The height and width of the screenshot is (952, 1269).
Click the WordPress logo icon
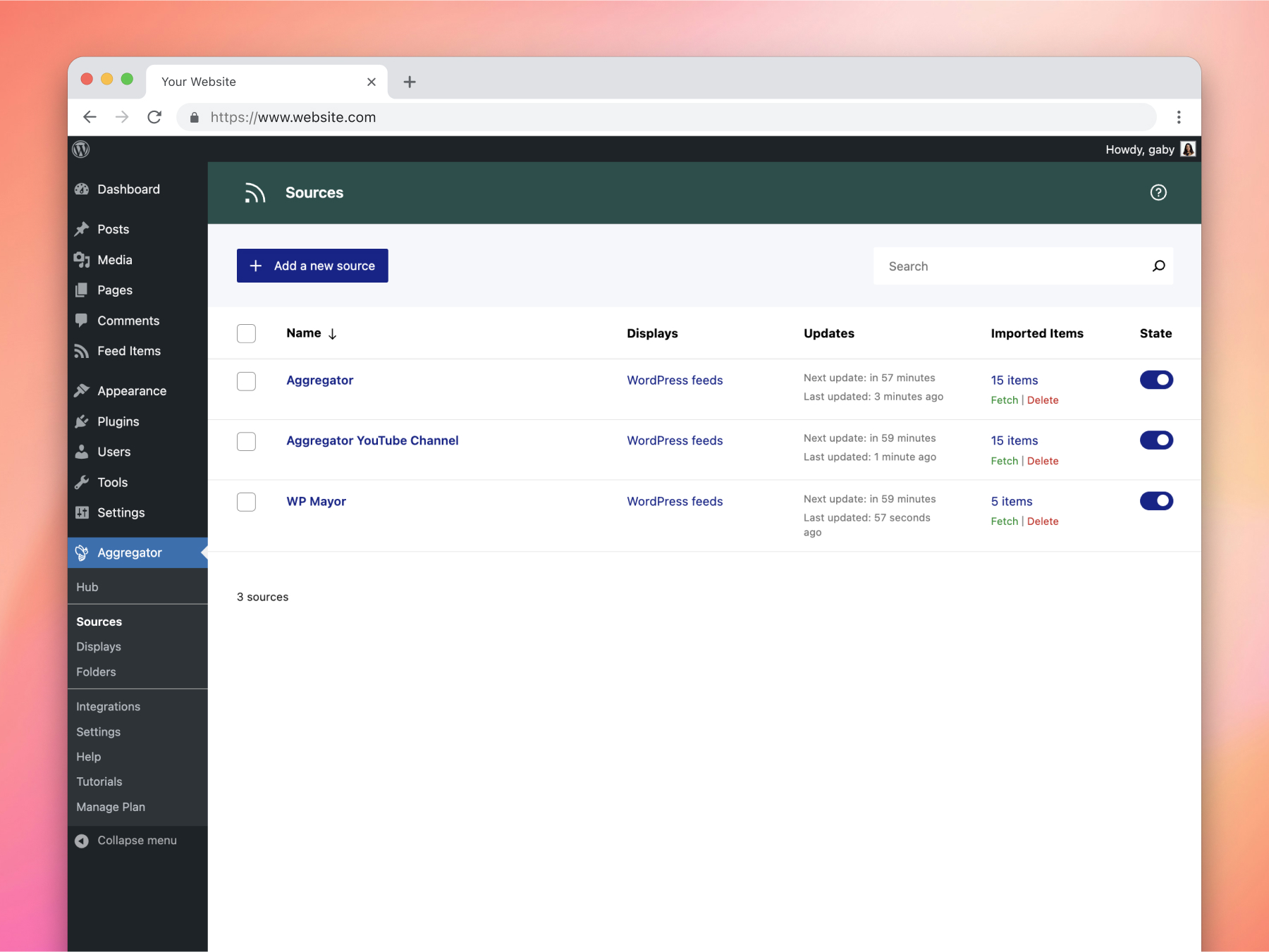pyautogui.click(x=81, y=149)
